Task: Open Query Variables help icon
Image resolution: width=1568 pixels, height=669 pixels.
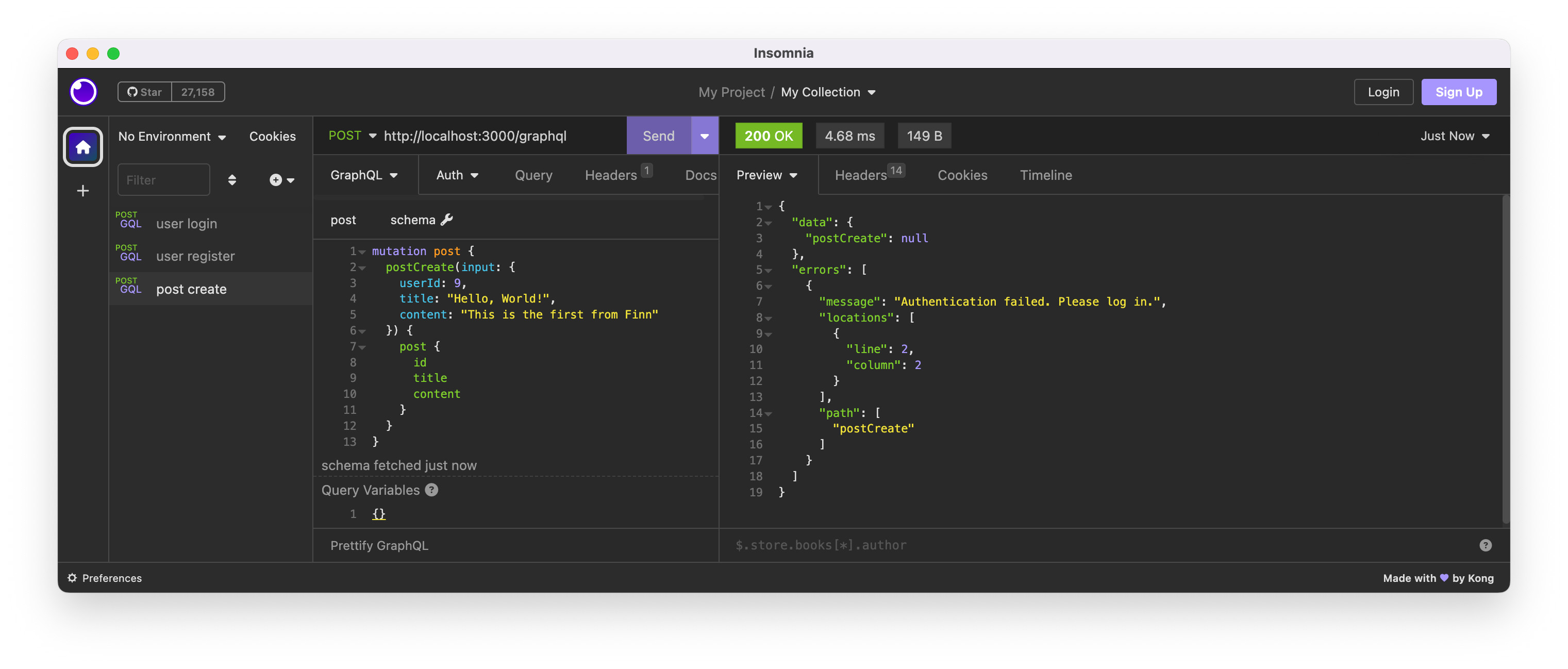Action: [x=431, y=490]
